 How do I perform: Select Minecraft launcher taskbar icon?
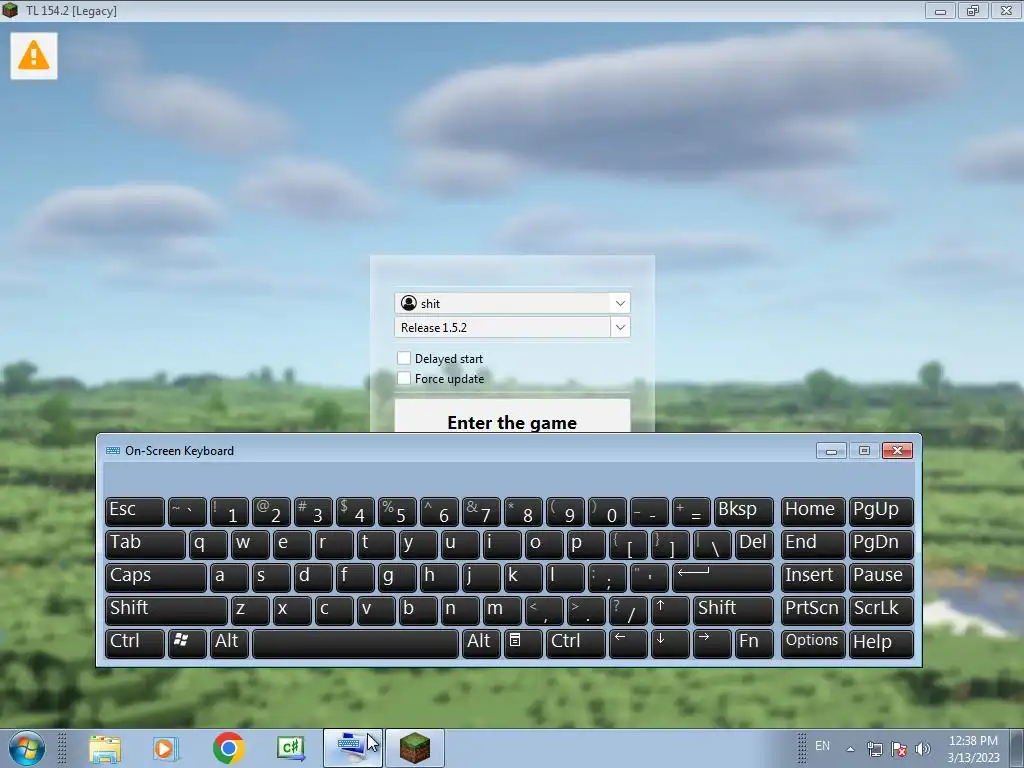coord(415,748)
